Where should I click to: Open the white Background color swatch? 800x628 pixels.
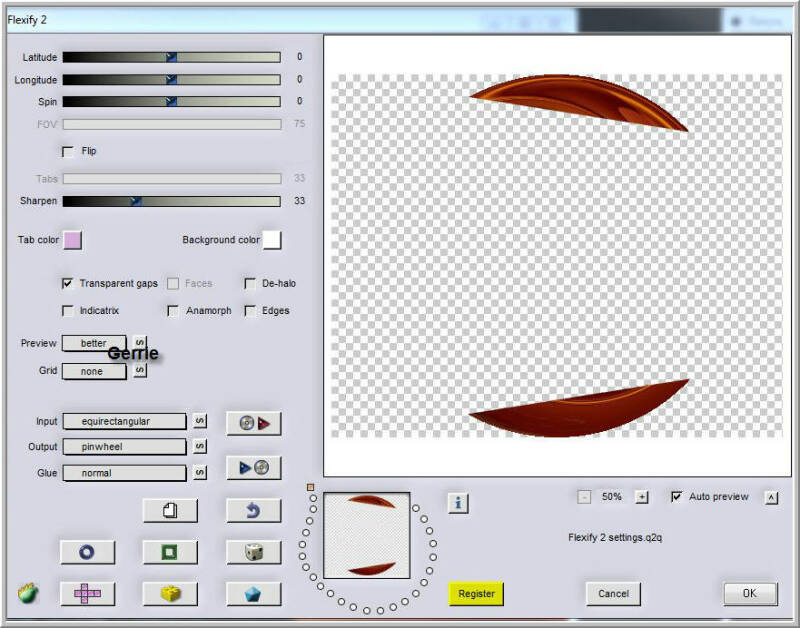coord(271,240)
